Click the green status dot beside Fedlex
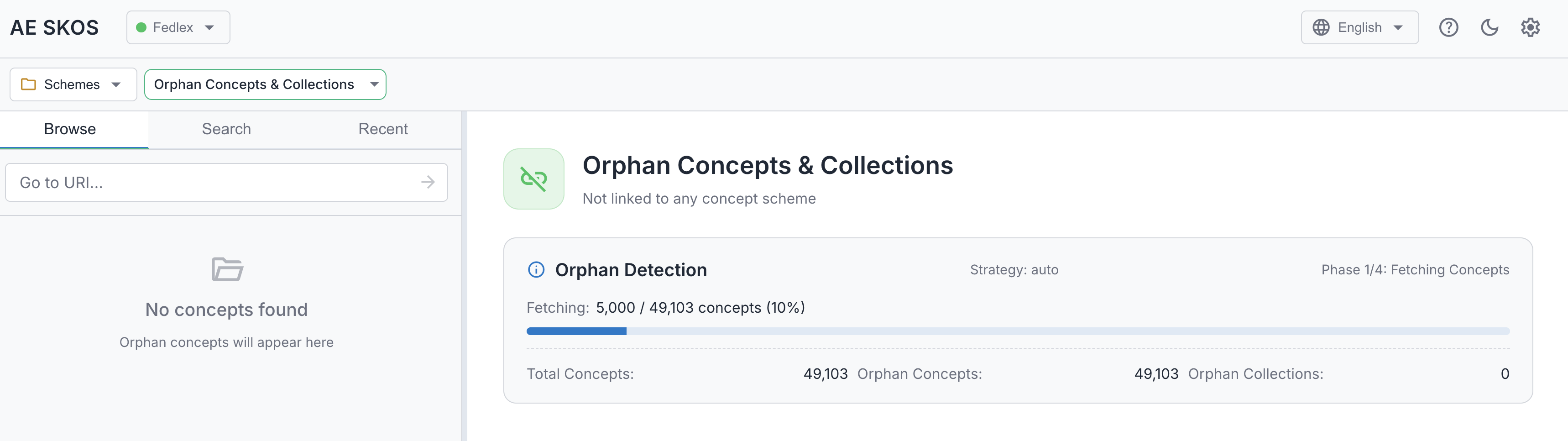The height and width of the screenshot is (441, 1568). (142, 27)
